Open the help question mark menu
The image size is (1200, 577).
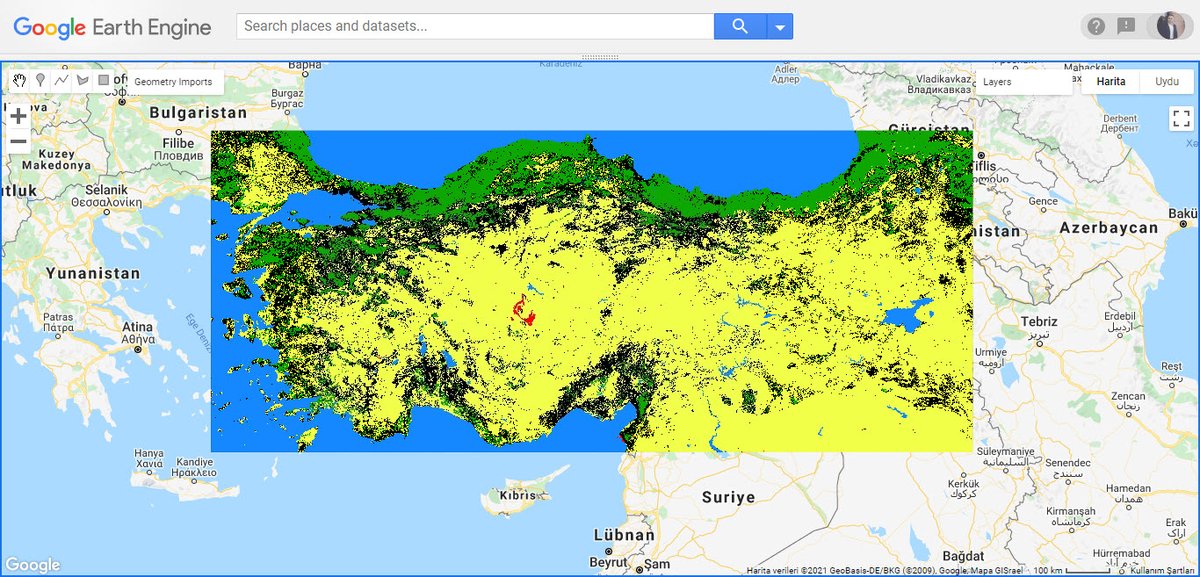point(1096,26)
